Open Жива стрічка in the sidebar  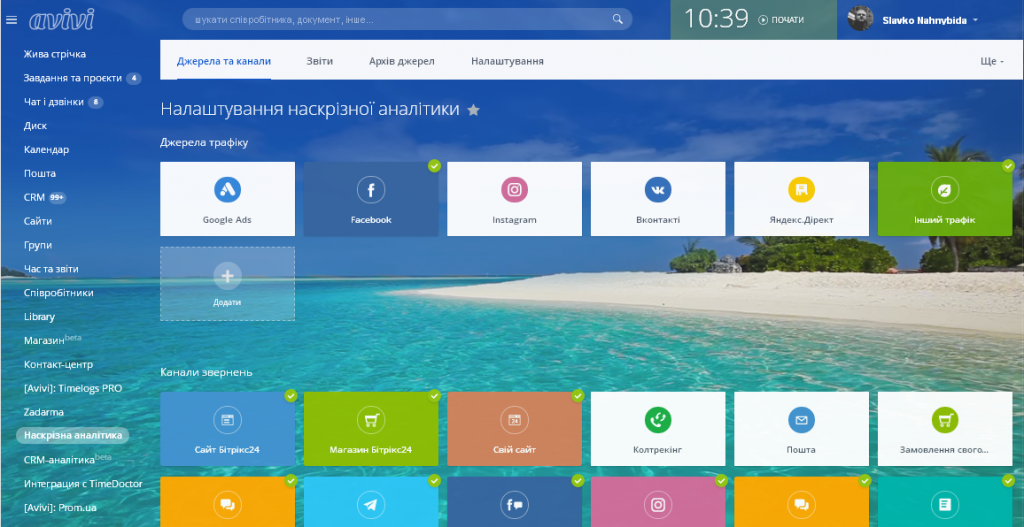click(55, 54)
